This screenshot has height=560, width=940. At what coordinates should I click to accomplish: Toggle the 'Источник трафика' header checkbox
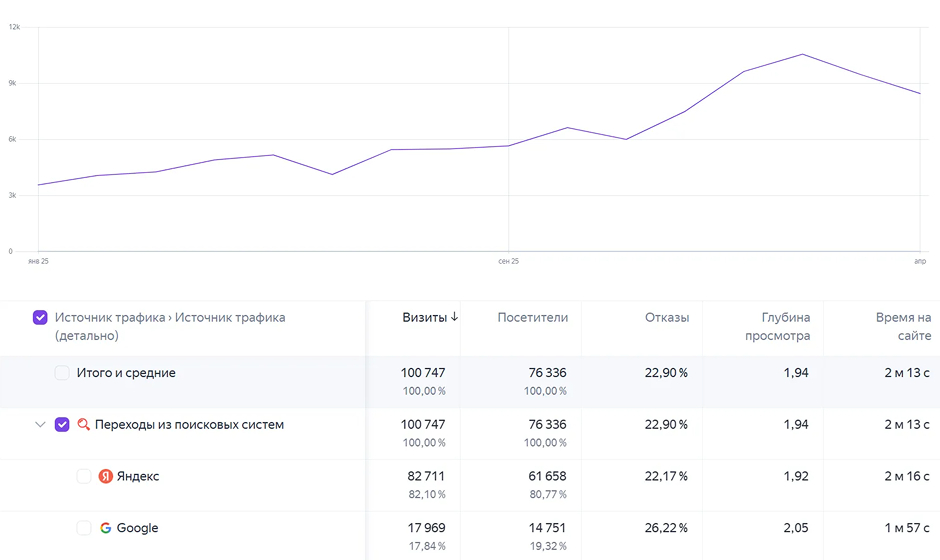[x=40, y=317]
